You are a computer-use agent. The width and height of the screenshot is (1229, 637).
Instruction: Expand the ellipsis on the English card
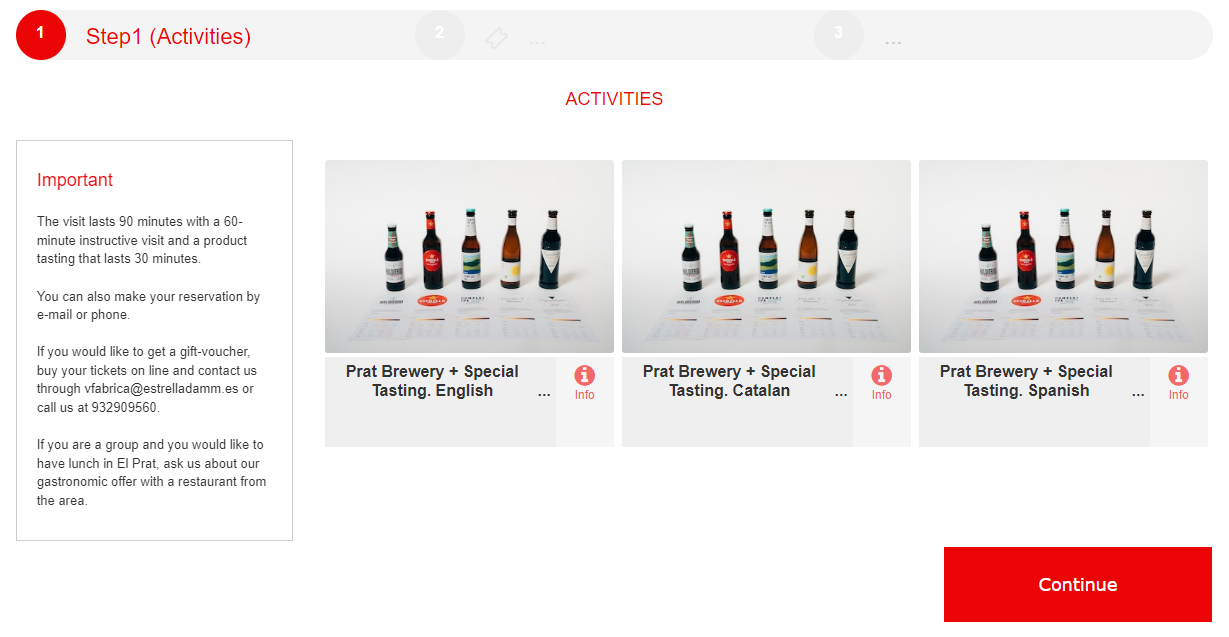(544, 394)
